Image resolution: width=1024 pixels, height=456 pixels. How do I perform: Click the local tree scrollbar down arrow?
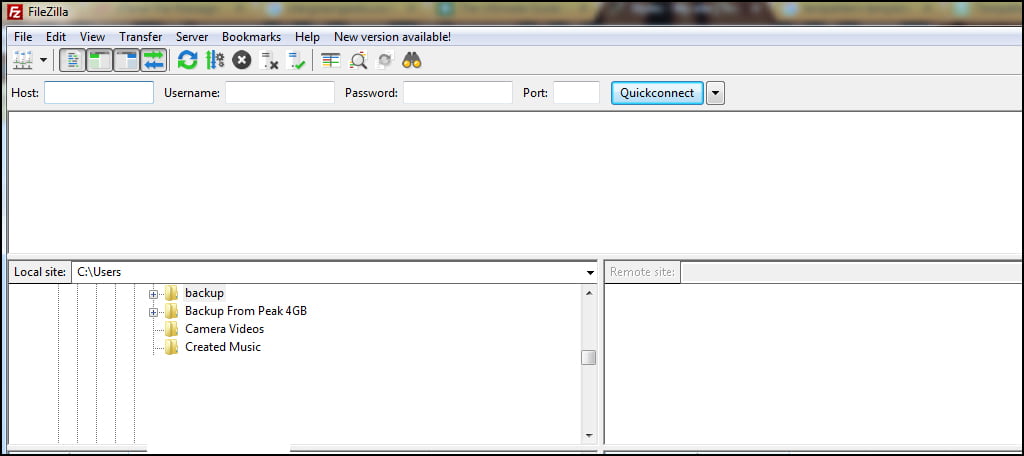[589, 435]
